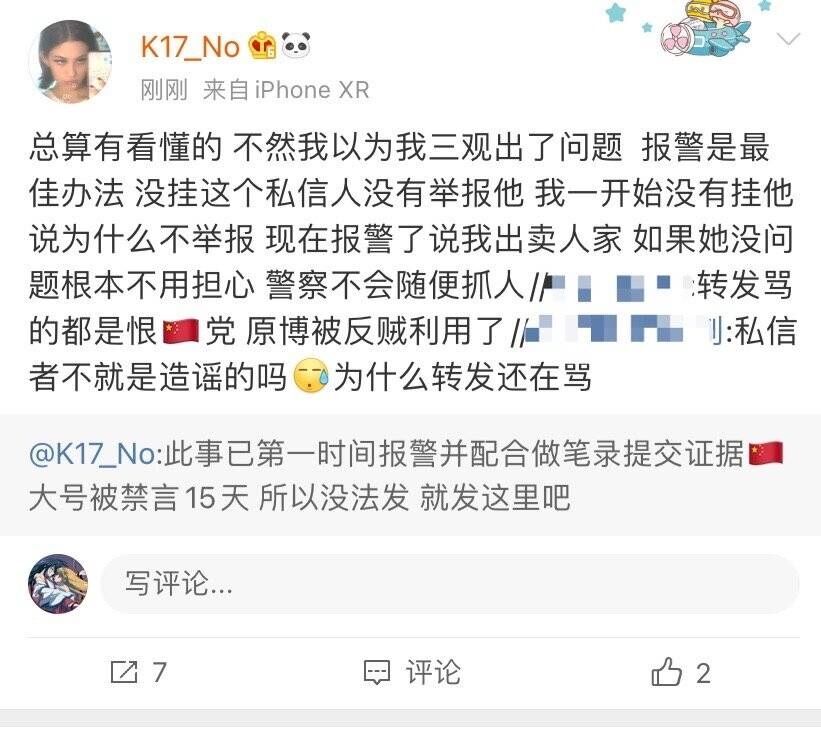The width and height of the screenshot is (821, 737).
Task: Expand the post options chevron
Action: (x=789, y=39)
